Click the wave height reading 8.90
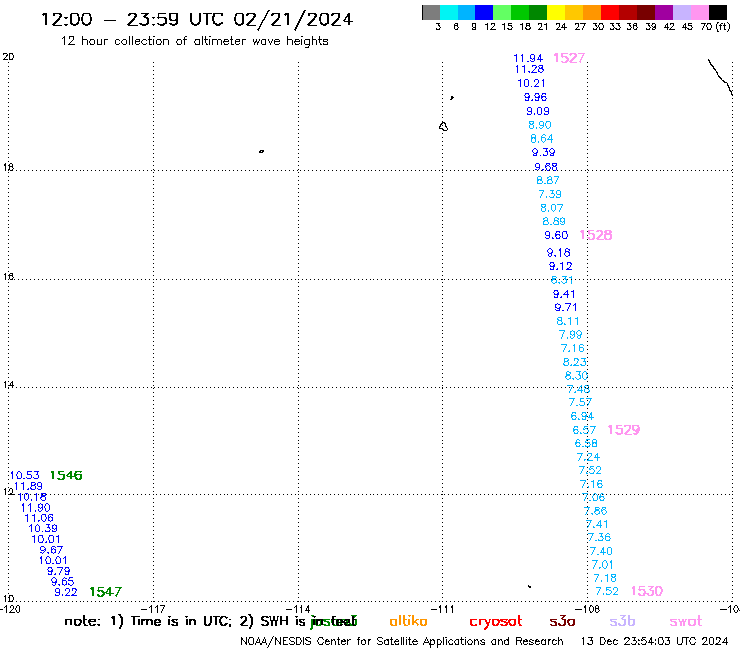Viewport: 740px width, 650px height. tap(540, 125)
